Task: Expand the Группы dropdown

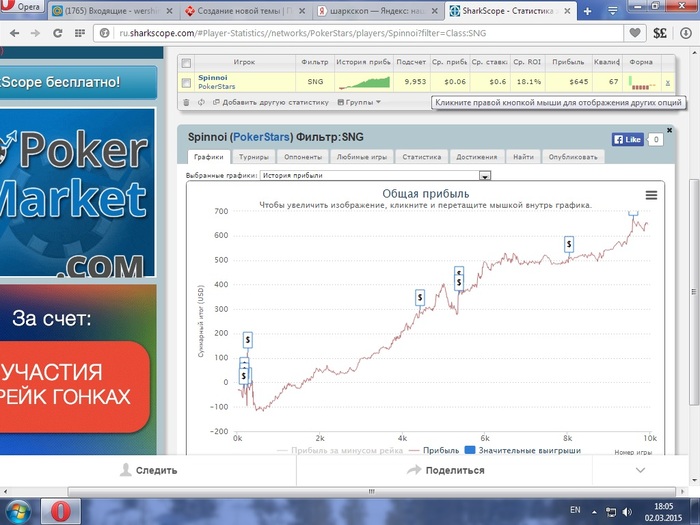Action: (x=359, y=102)
